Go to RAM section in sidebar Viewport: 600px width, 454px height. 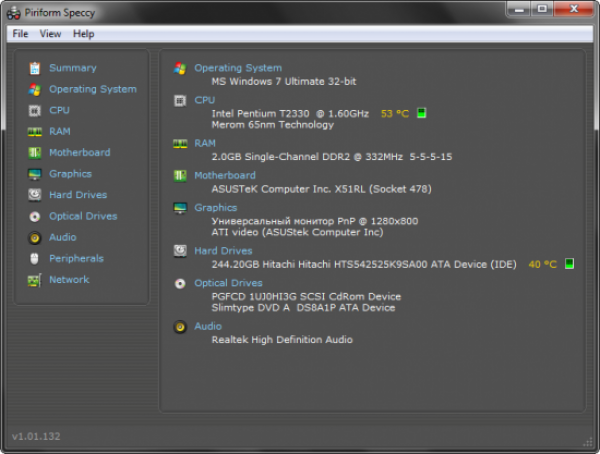(60, 131)
